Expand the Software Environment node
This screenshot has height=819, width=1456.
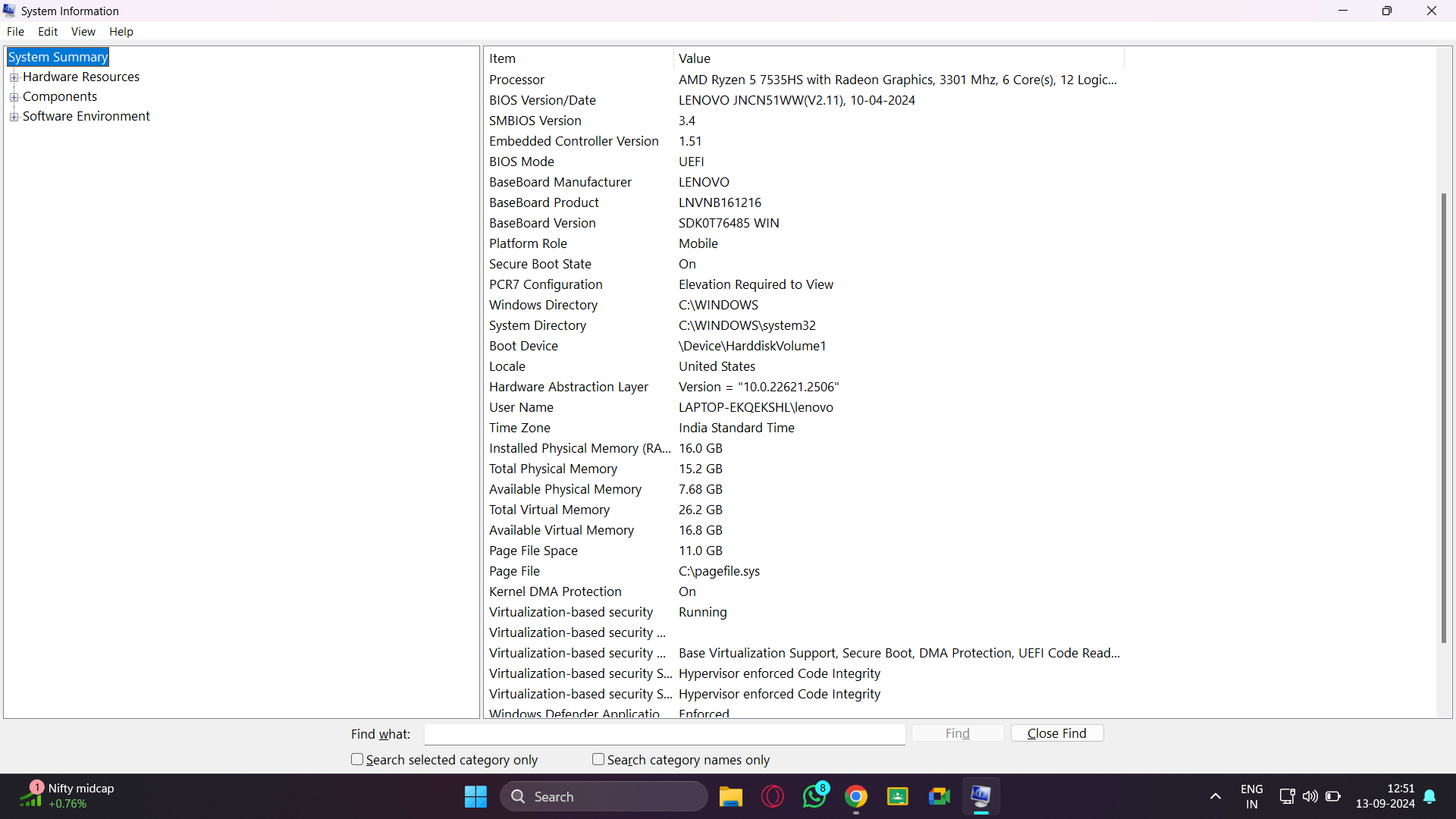coord(14,117)
